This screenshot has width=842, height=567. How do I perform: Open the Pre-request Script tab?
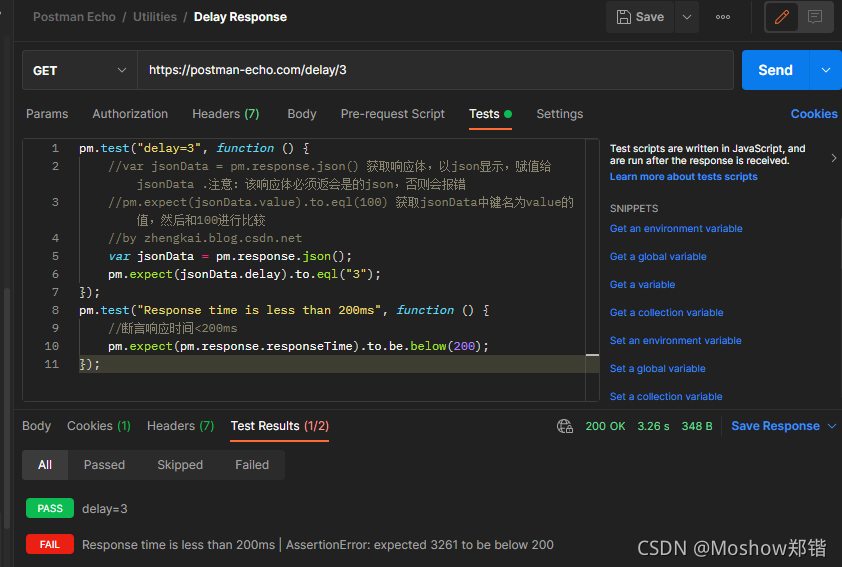click(x=393, y=114)
